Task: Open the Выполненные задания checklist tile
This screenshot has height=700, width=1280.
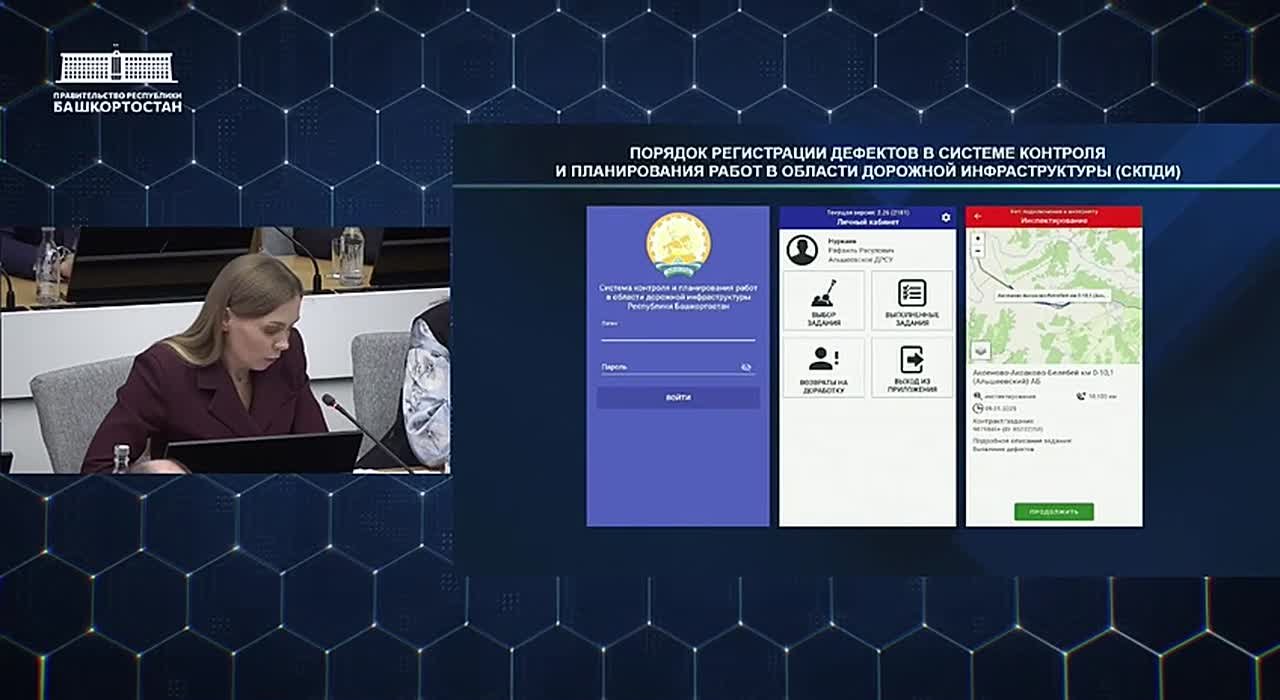Action: (x=912, y=300)
